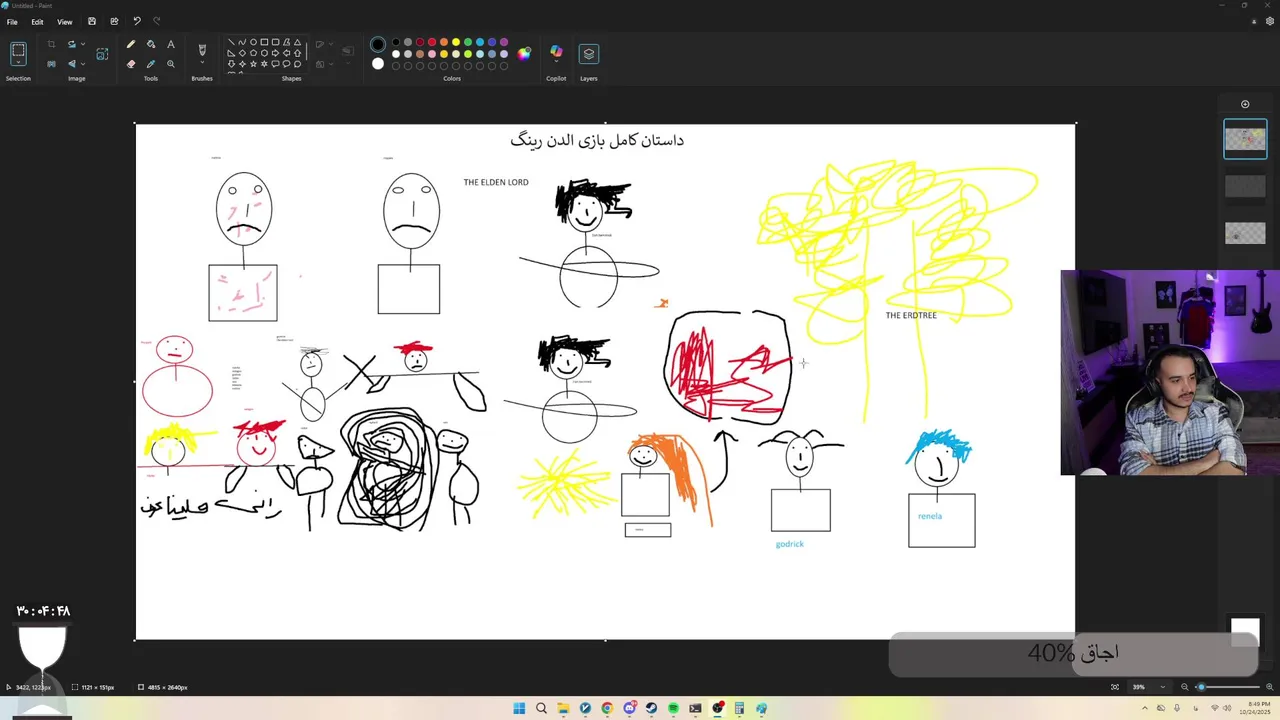The image size is (1280, 720).
Task: Select the middle dark layer thumbnail
Action: coord(1245,186)
